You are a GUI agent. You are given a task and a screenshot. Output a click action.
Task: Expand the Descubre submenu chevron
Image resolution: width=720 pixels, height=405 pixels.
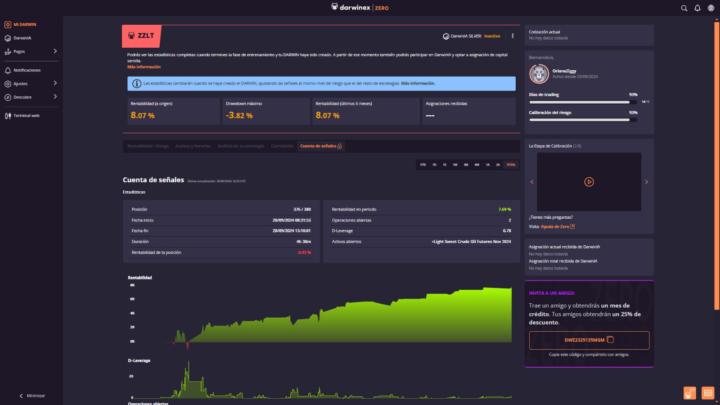click(x=55, y=96)
